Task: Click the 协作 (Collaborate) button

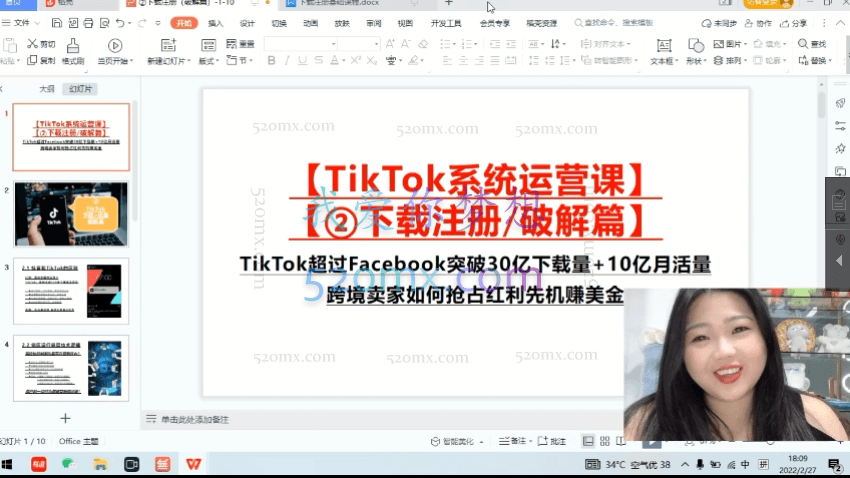Action: (x=758, y=23)
